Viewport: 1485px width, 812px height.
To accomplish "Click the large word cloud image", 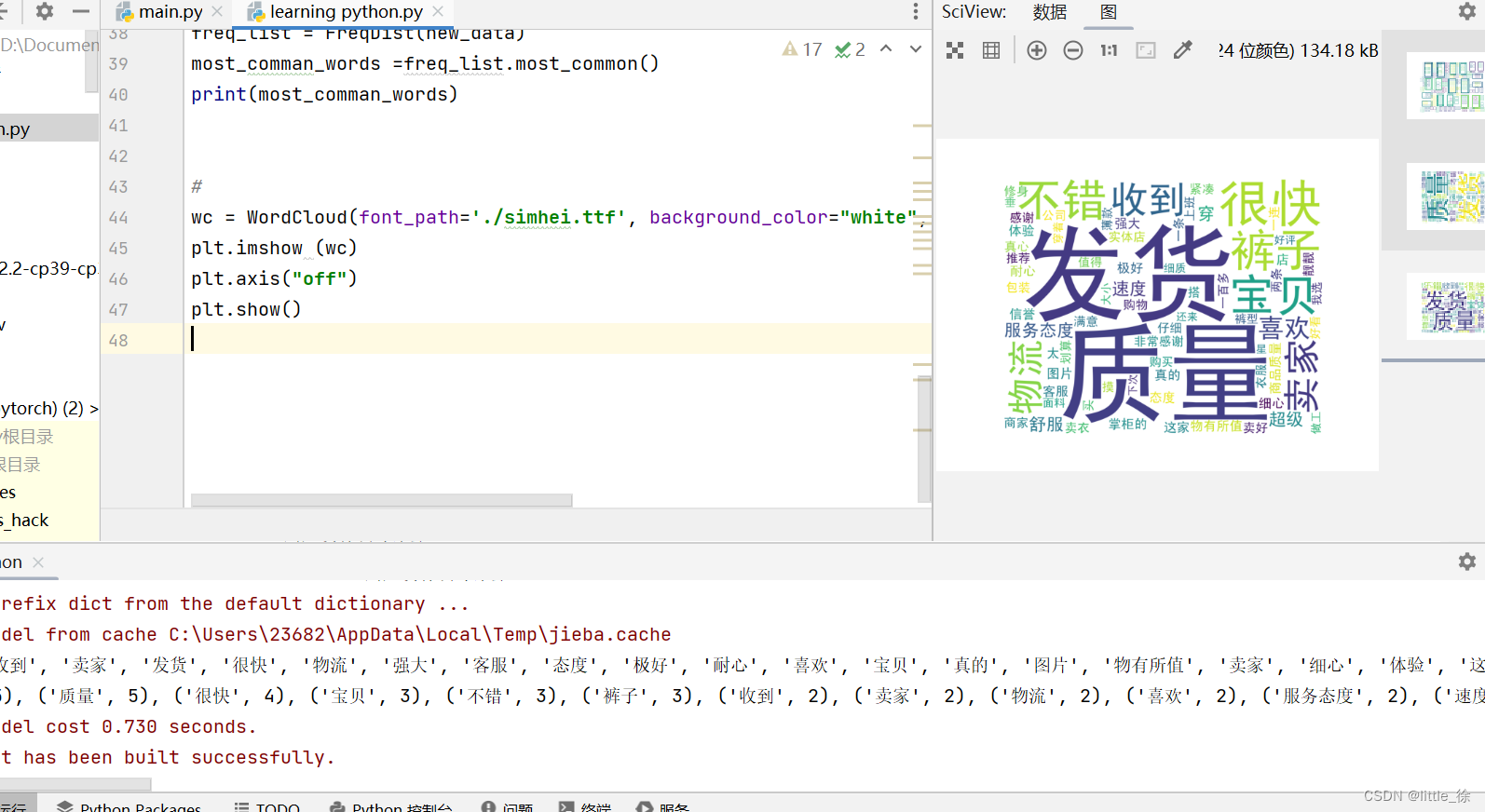I will pos(1157,305).
